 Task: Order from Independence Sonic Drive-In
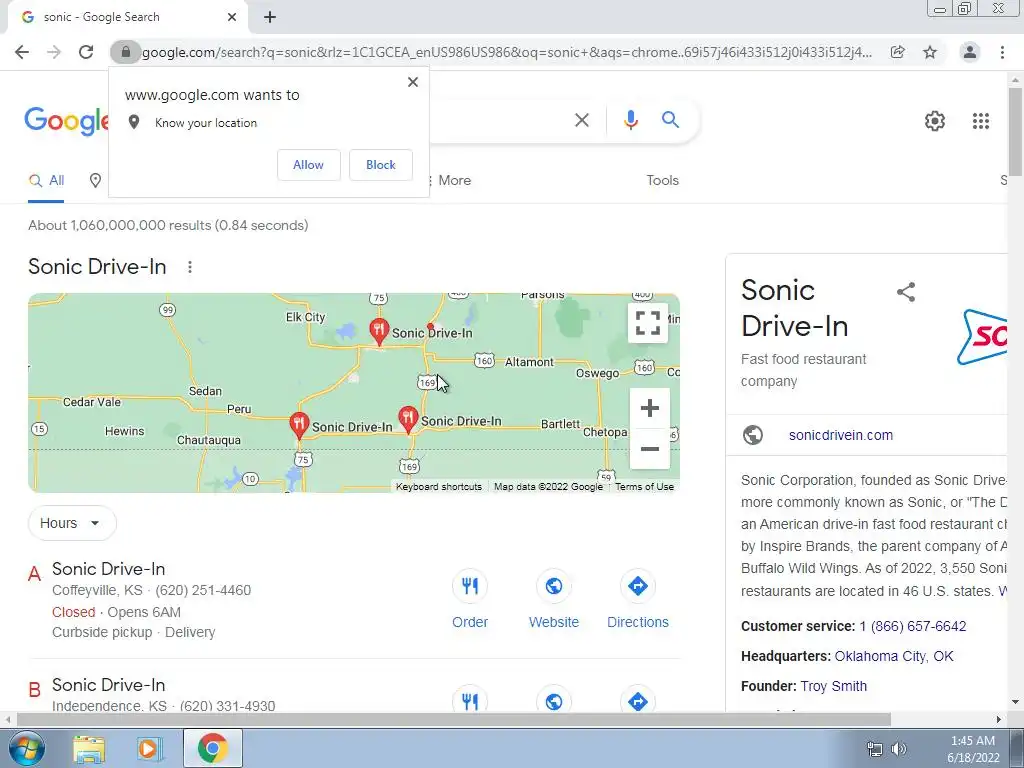[x=470, y=701]
